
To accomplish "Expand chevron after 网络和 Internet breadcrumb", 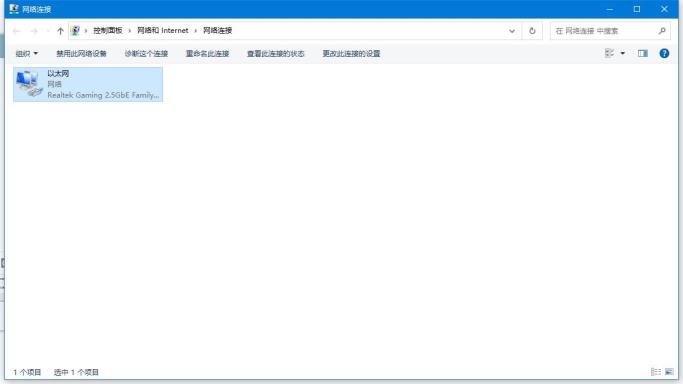I will (x=196, y=30).
